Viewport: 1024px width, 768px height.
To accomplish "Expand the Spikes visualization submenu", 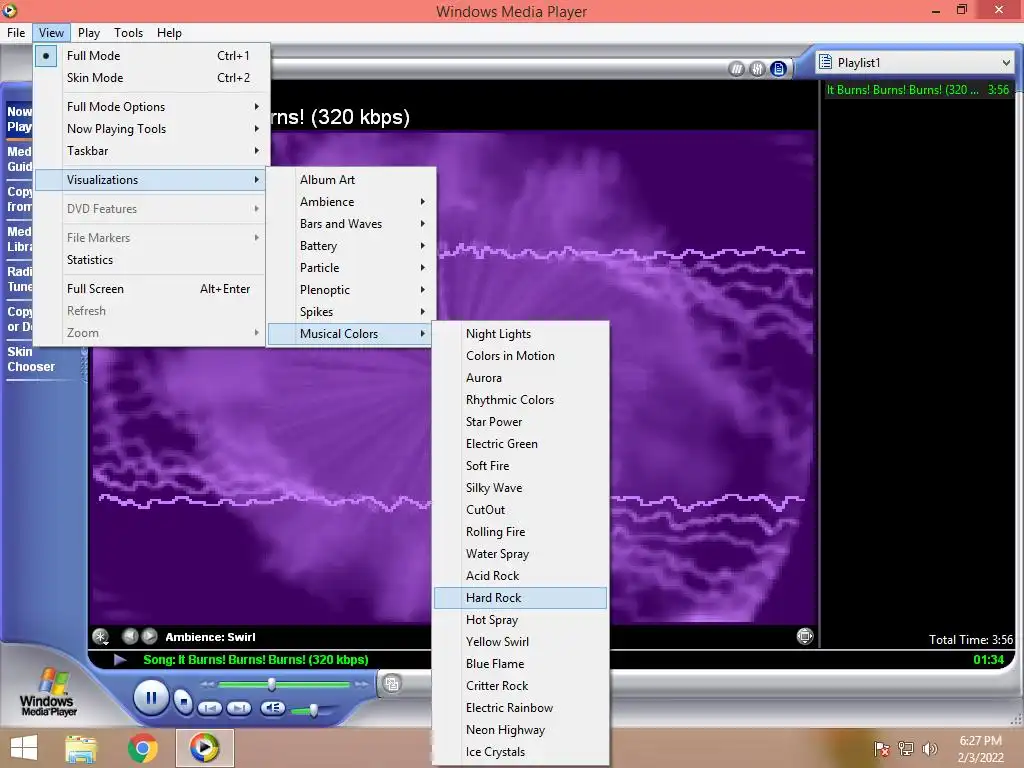I will 351,312.
